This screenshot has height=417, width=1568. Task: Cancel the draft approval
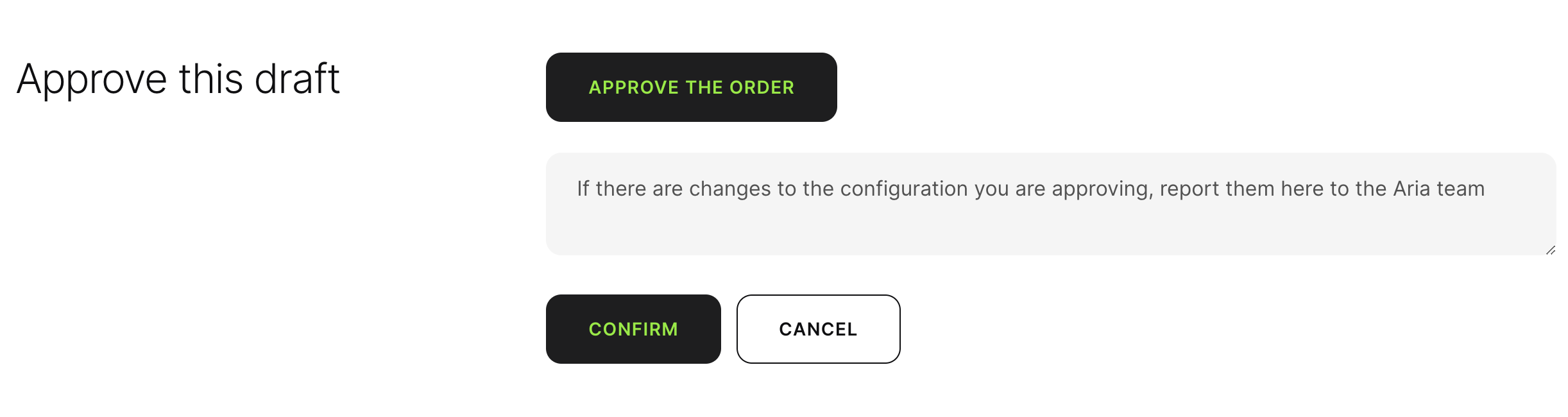[818, 329]
